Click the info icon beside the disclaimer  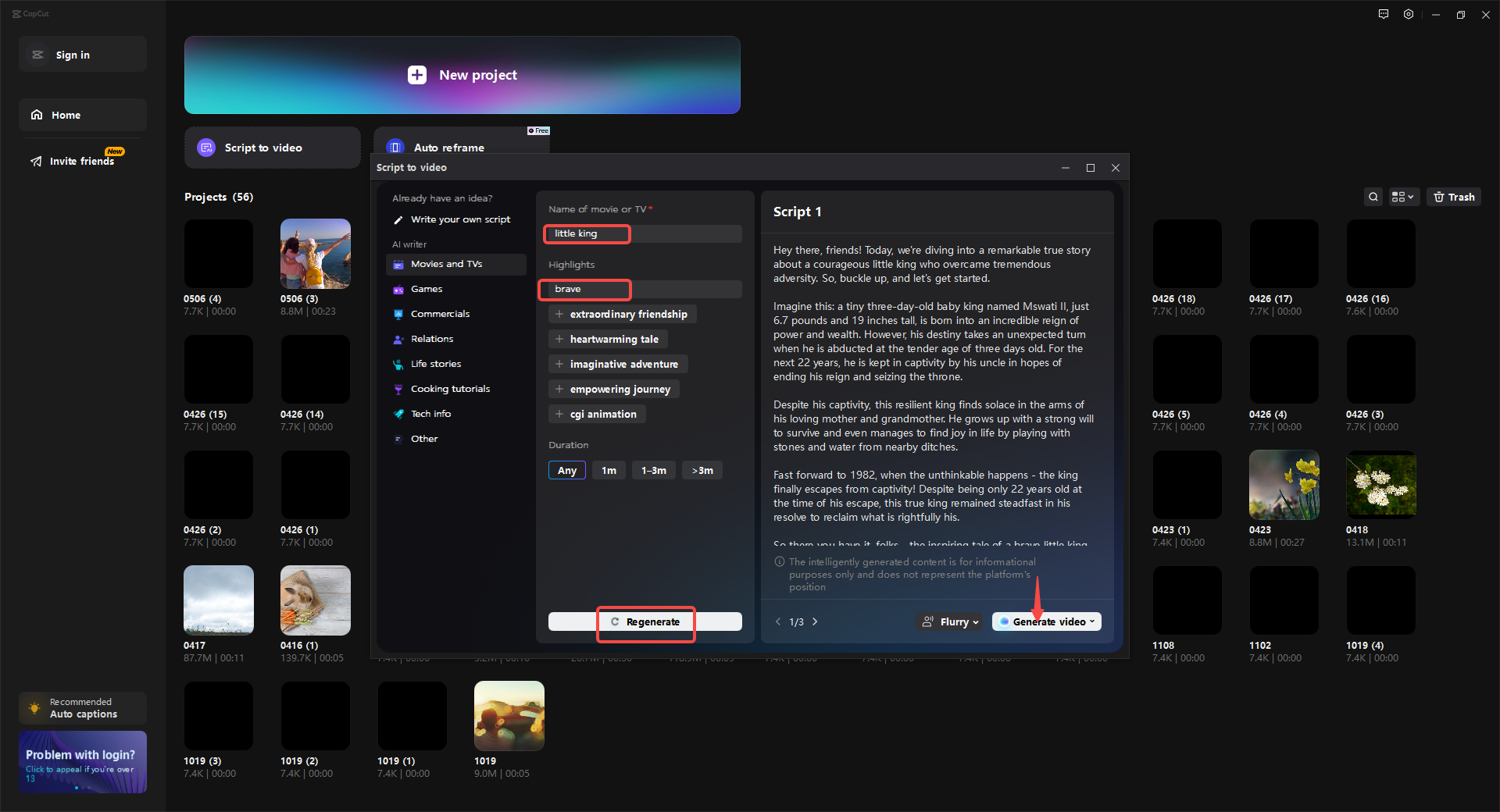coord(779,562)
